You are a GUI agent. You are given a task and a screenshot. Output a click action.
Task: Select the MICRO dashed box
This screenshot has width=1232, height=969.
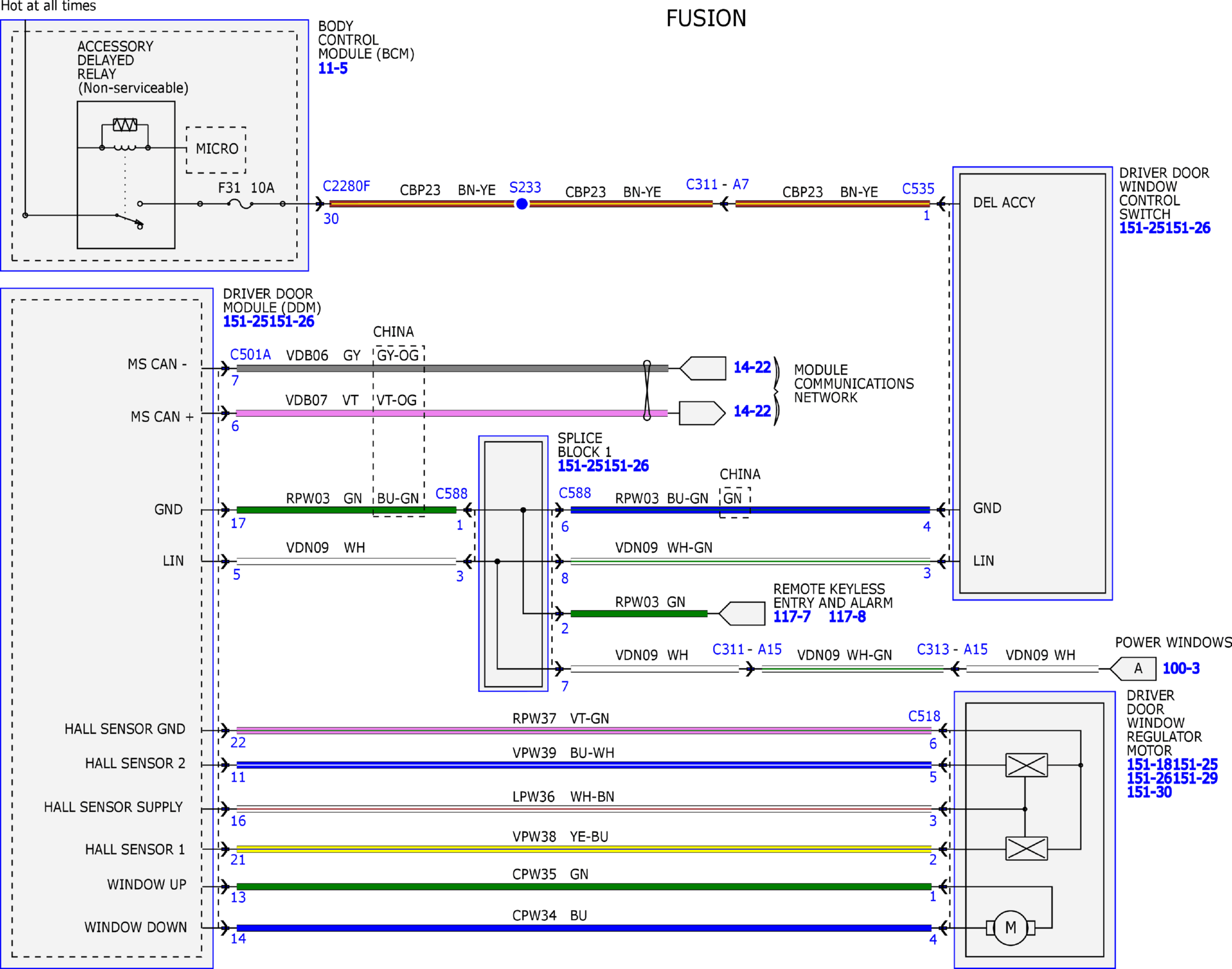pos(216,150)
